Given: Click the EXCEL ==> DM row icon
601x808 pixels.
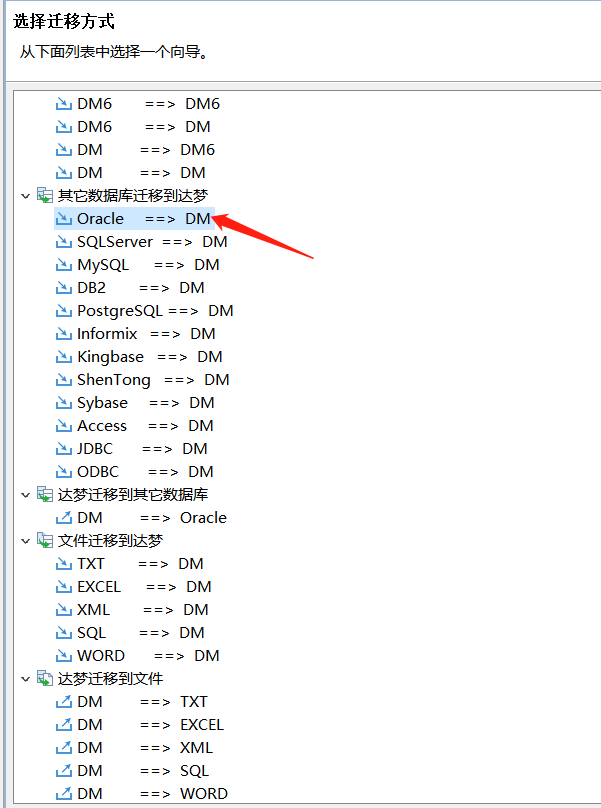Looking at the screenshot, I should [63, 587].
